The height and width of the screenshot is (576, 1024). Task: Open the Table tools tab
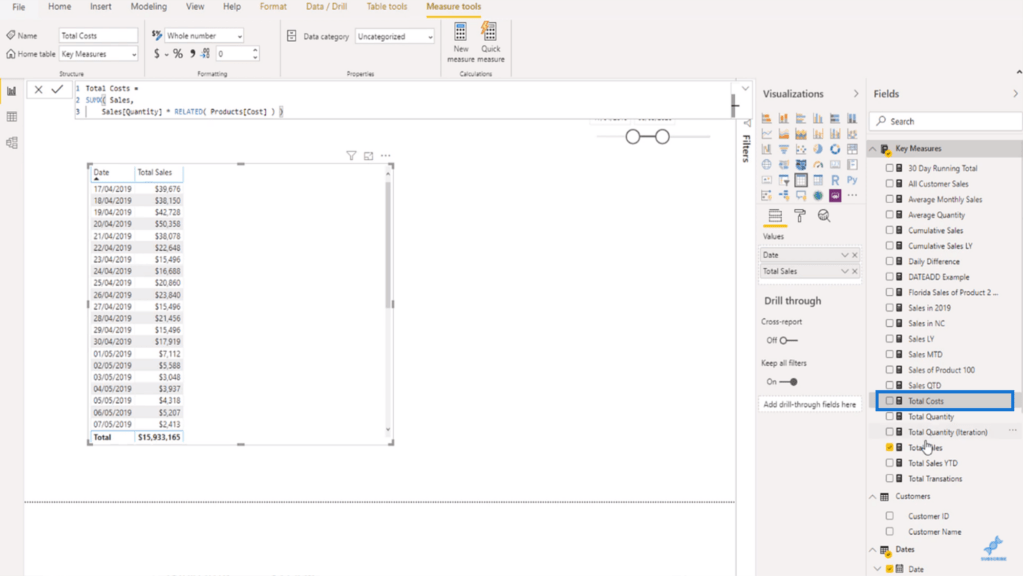click(x=387, y=7)
